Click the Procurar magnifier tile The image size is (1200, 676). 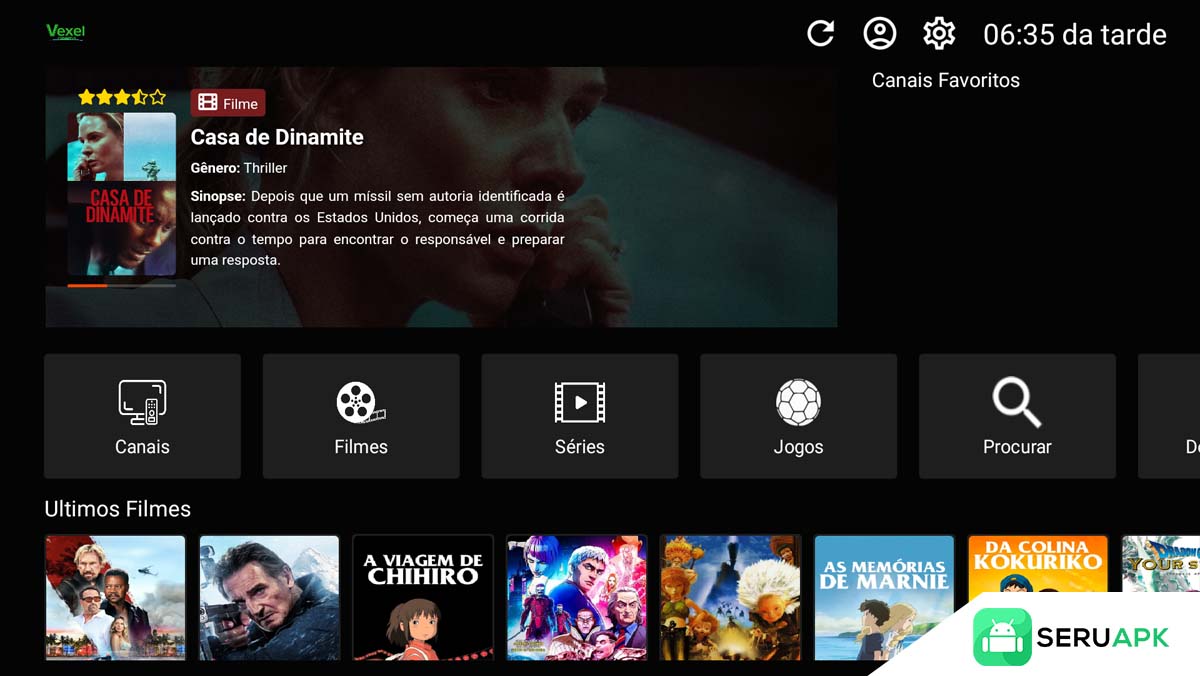point(1017,416)
